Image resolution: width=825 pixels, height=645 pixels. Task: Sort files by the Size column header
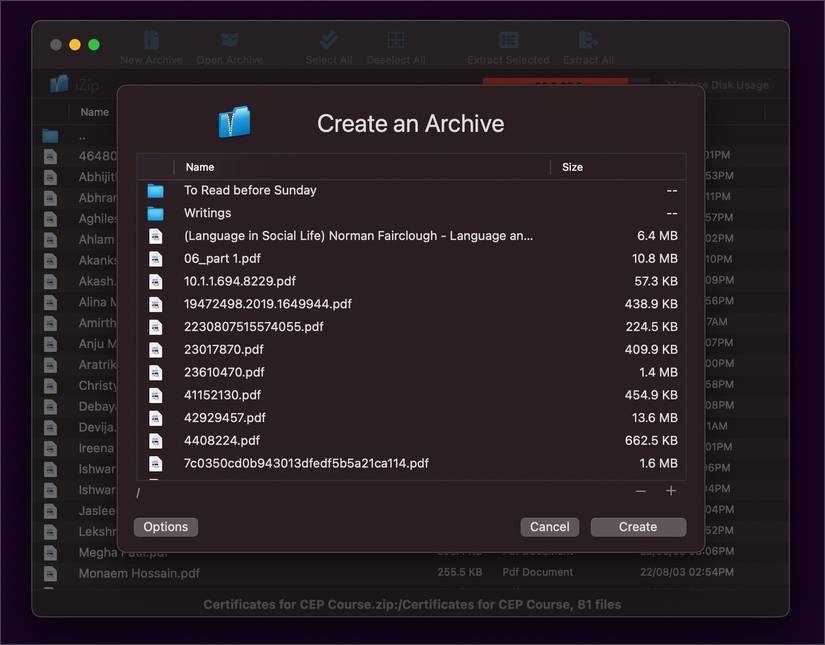tap(572, 166)
